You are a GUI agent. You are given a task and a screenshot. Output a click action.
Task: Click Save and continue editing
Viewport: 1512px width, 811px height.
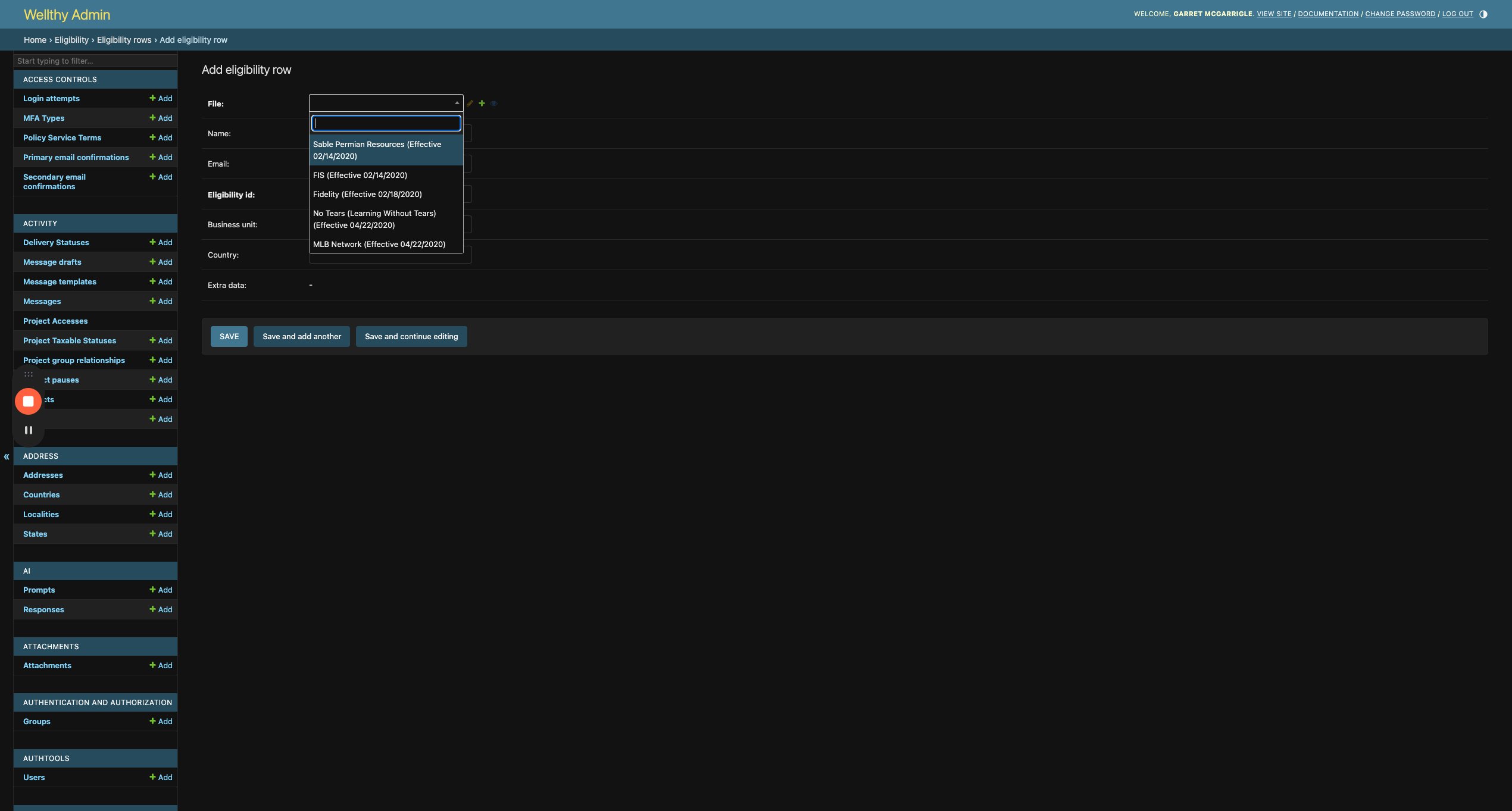pyautogui.click(x=411, y=336)
